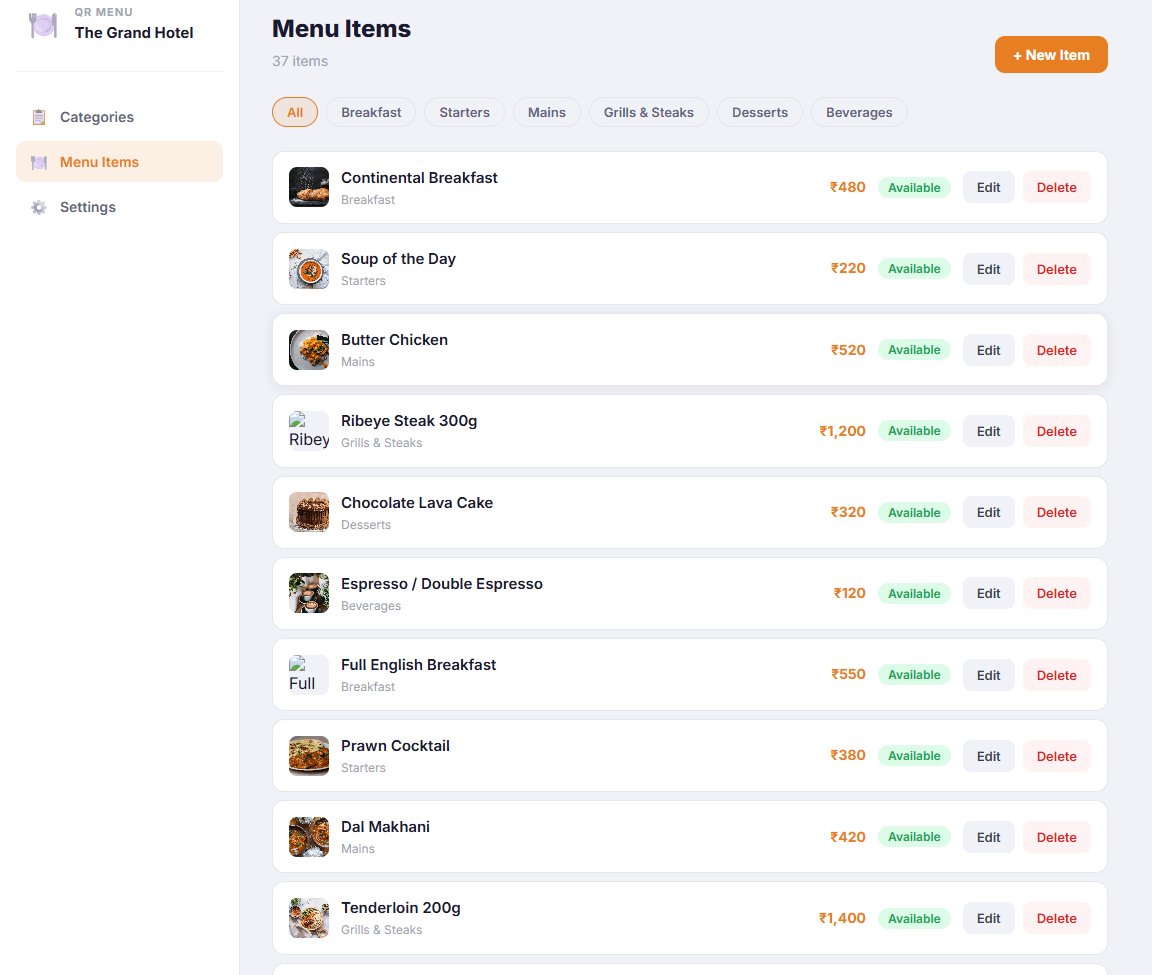Edit the Continental Breakfast item

988,187
